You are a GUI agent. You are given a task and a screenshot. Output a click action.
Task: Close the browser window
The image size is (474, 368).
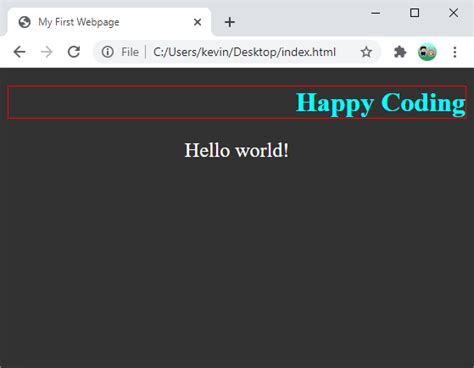[453, 13]
